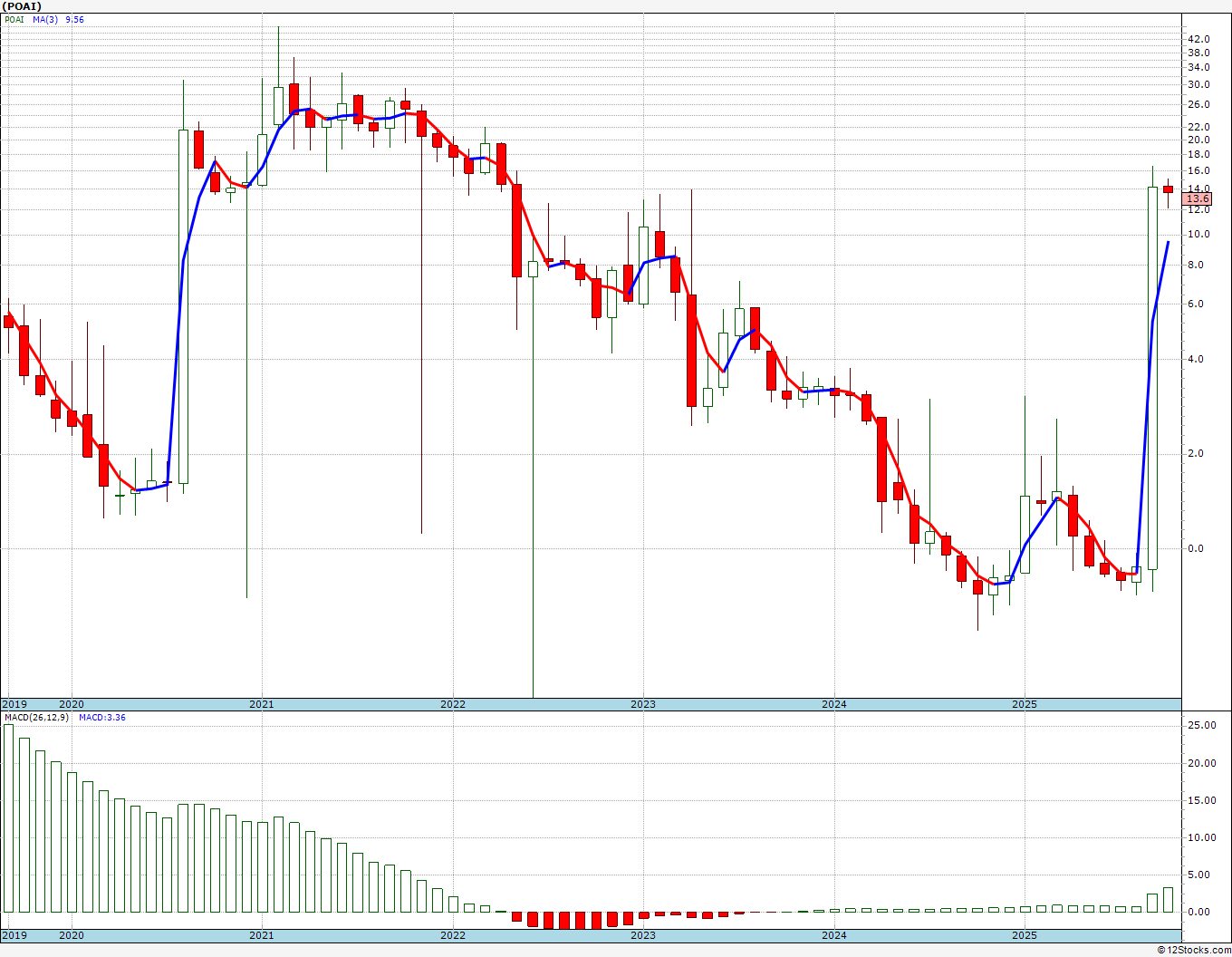Click the MACD(26,12,9) indicator label
Viewport: 1232px width, 957px height.
(38, 718)
